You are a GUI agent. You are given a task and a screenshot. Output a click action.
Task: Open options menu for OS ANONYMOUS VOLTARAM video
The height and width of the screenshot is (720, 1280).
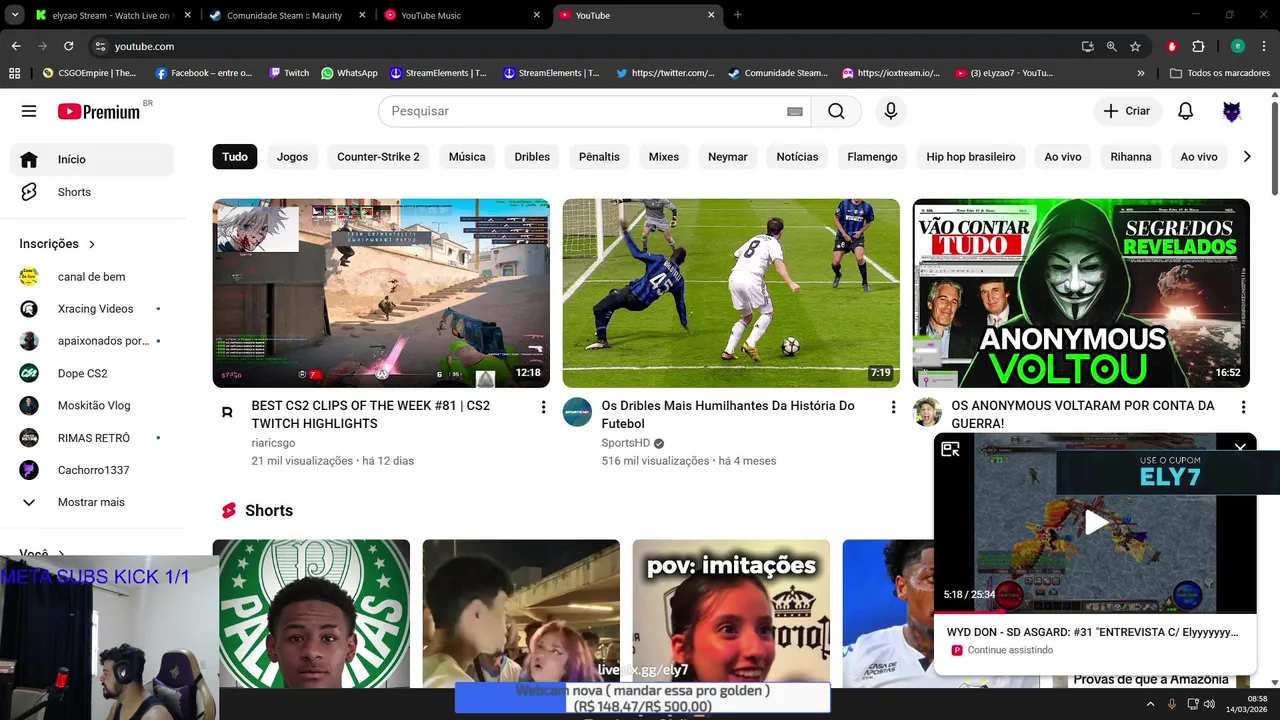click(1243, 407)
